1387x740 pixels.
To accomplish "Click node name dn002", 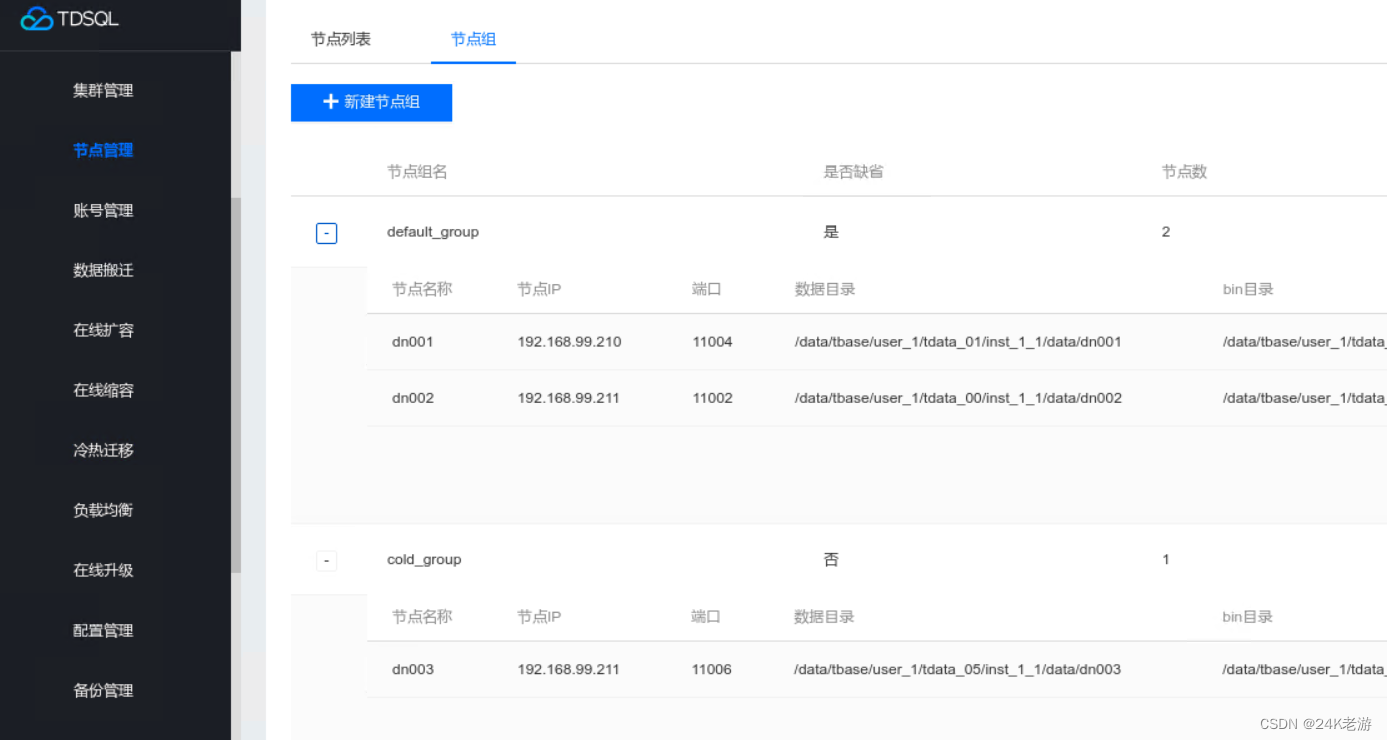I will (413, 398).
